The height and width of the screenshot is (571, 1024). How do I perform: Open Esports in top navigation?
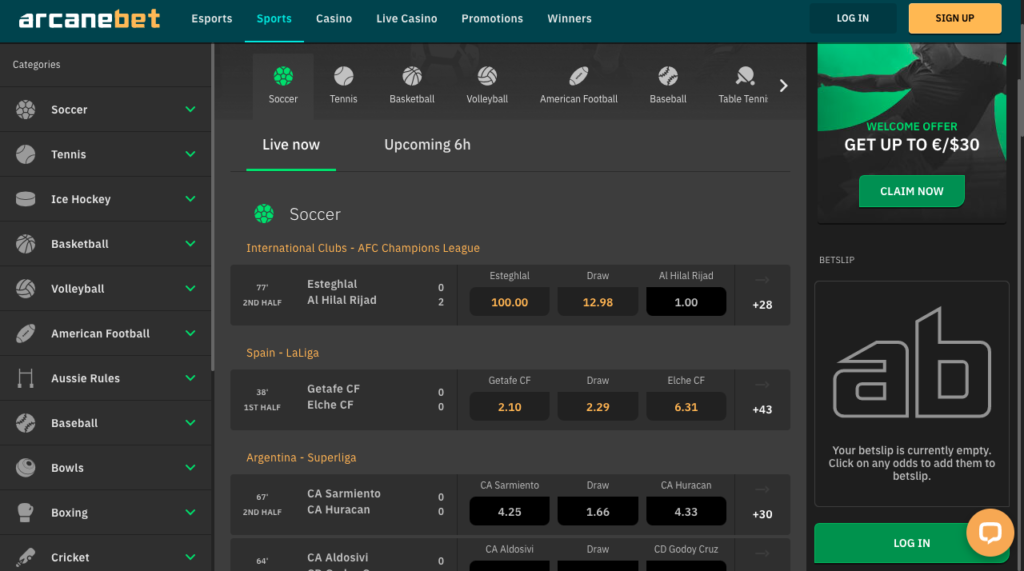pyautogui.click(x=212, y=18)
